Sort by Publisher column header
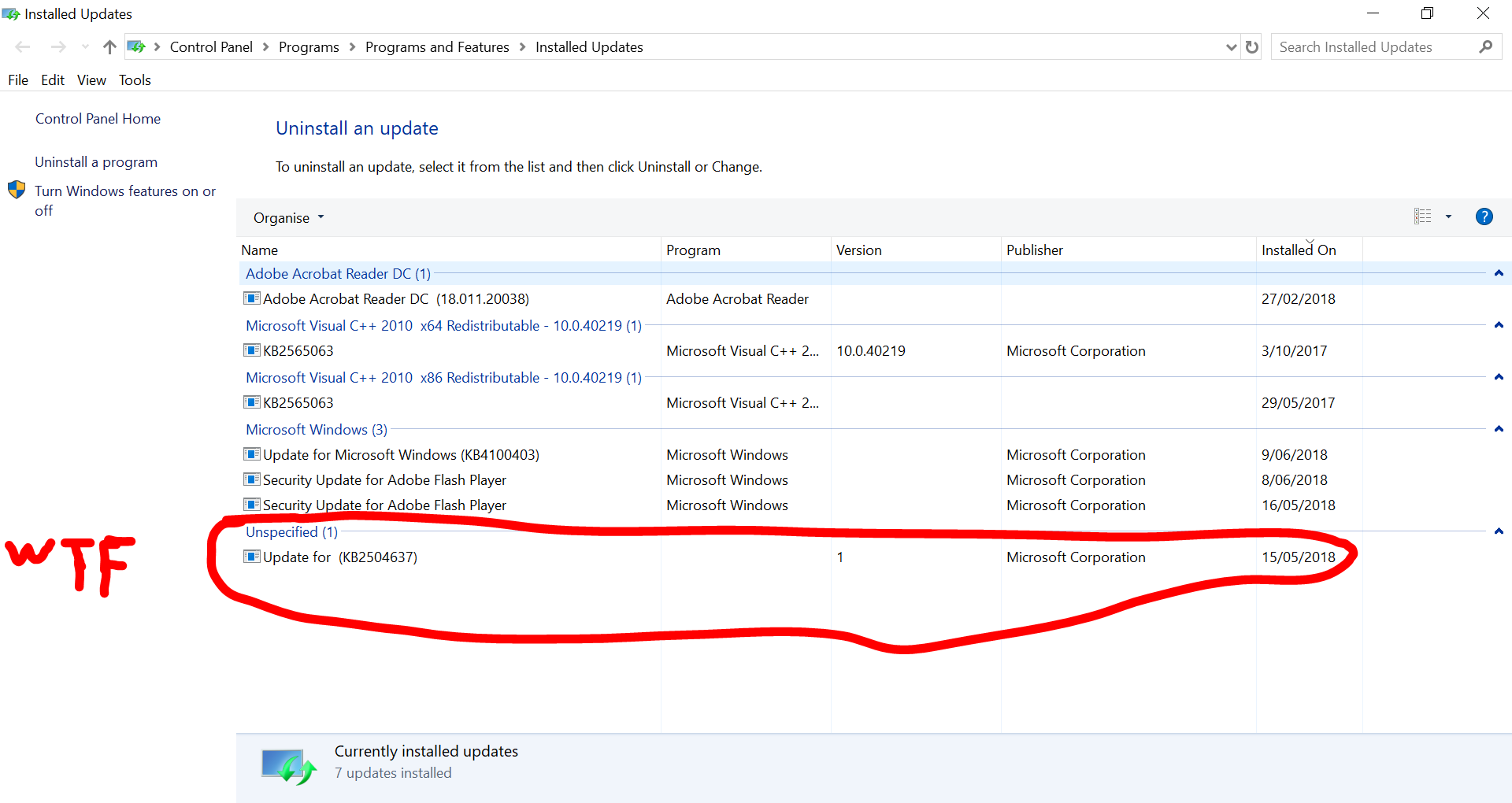The image size is (1512, 803). pyautogui.click(x=1128, y=250)
